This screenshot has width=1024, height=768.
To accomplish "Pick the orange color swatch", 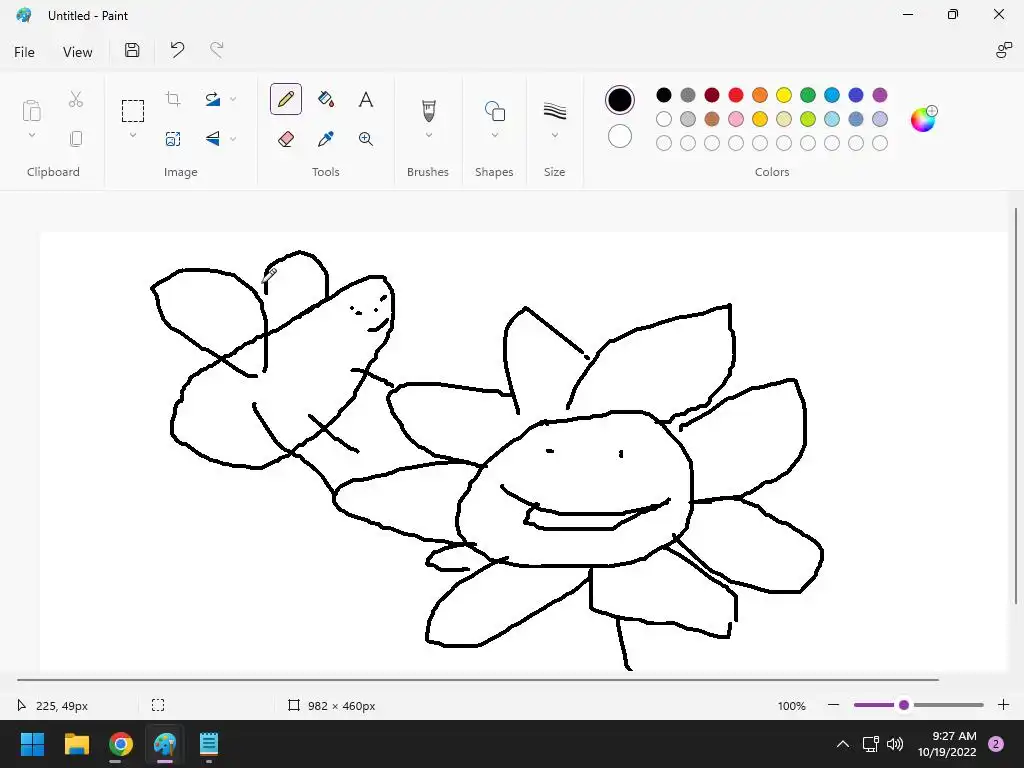I will pyautogui.click(x=760, y=95).
